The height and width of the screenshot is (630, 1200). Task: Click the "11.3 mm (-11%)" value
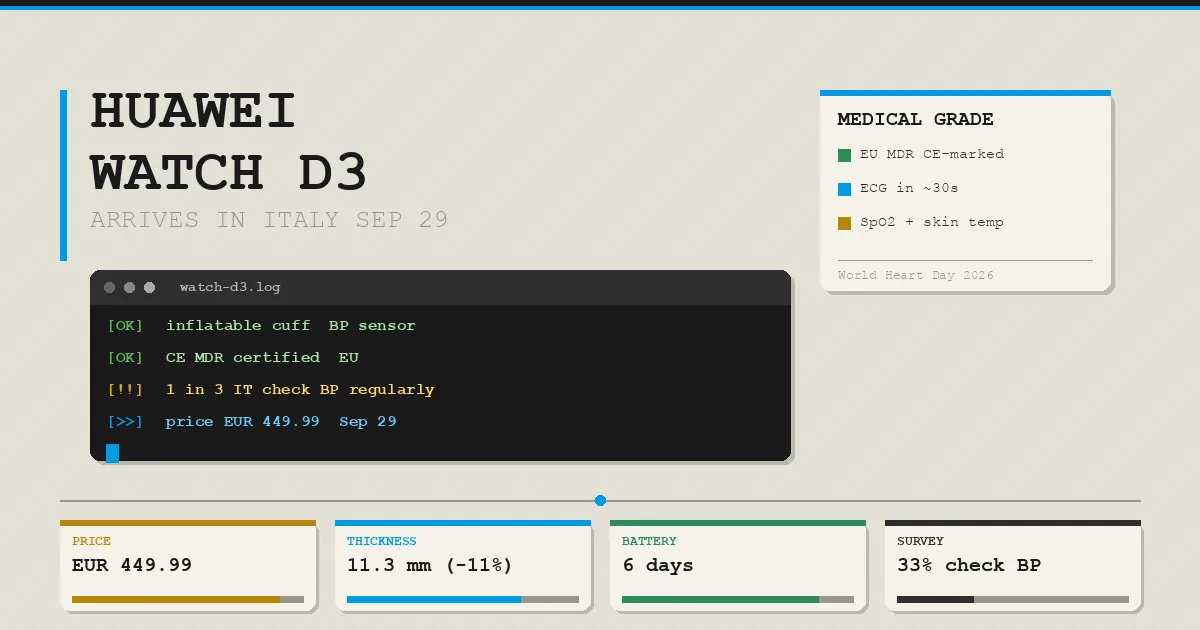[x=430, y=566]
